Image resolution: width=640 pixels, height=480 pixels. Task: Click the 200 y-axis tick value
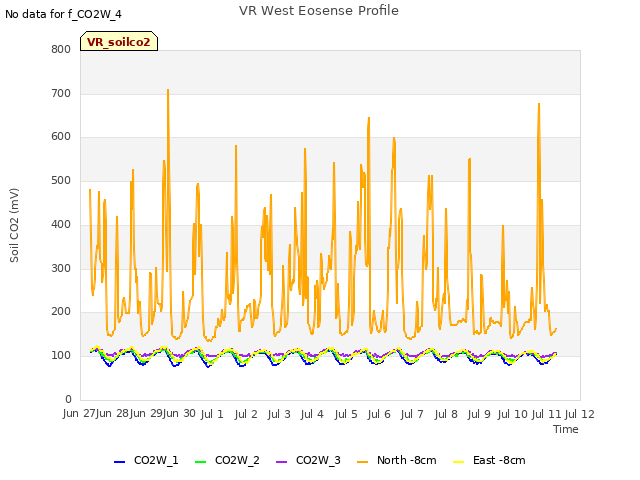(x=61, y=312)
